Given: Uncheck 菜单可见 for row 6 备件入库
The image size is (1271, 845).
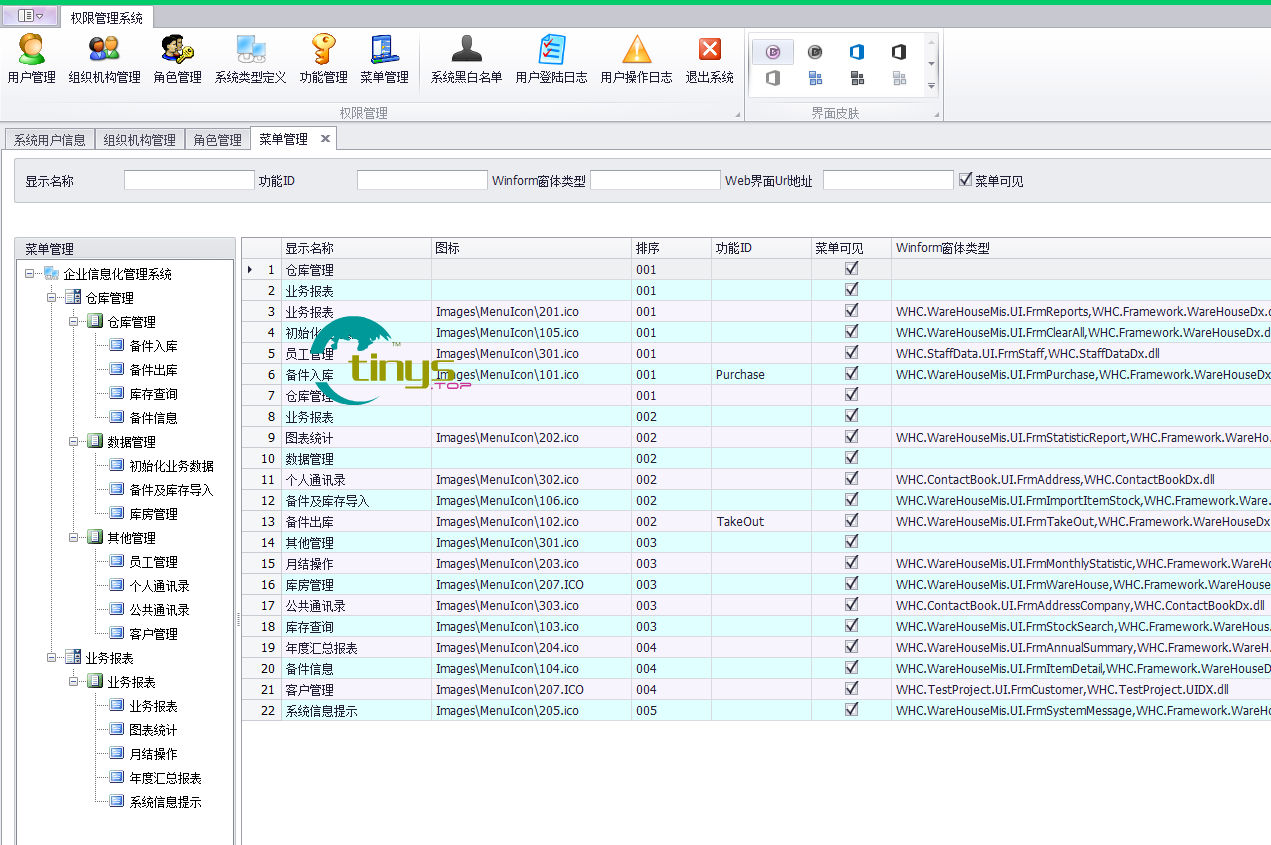Looking at the screenshot, I should point(851,374).
